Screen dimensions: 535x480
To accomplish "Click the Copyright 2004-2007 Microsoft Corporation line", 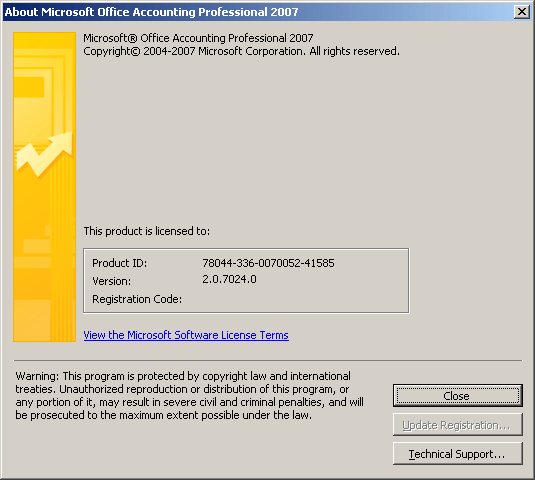I will pyautogui.click(x=241, y=51).
